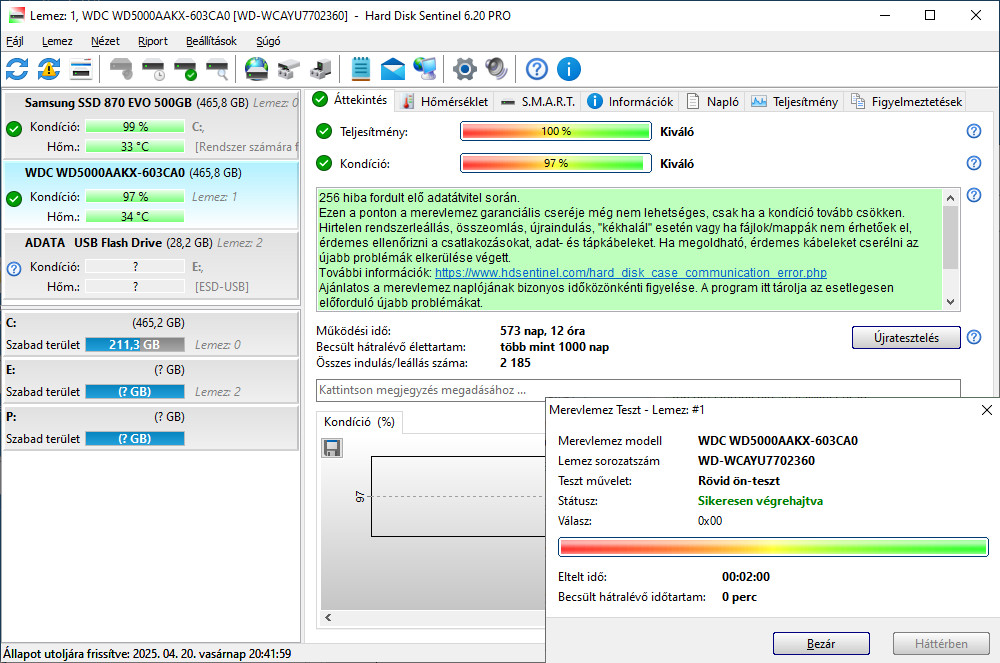Click the disk with clock icon
Image resolution: width=1000 pixels, height=663 pixels.
tap(153, 69)
